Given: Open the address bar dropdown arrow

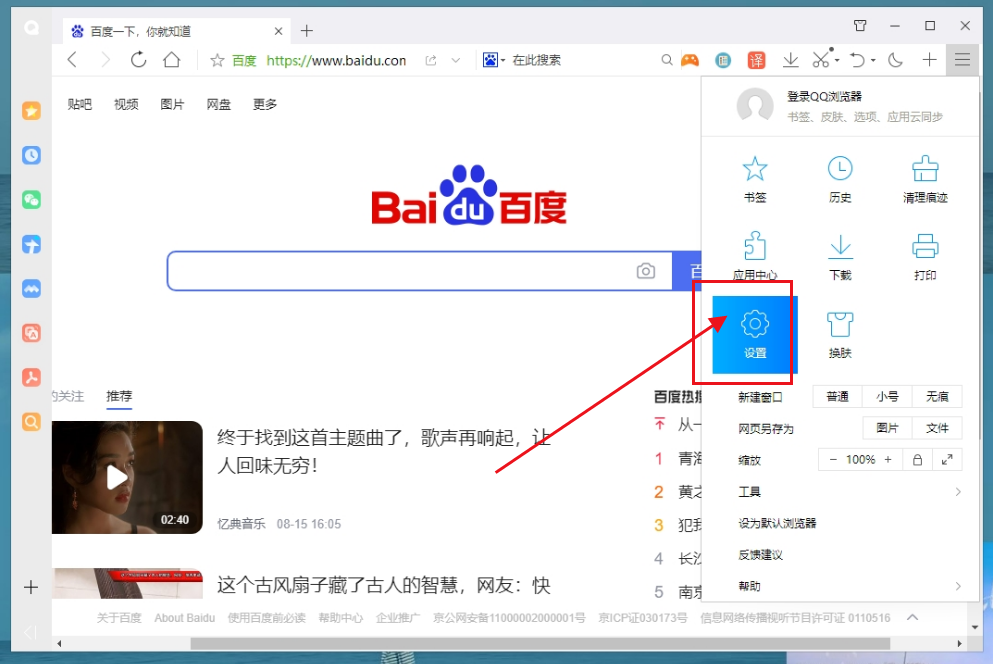Looking at the screenshot, I should point(455,60).
